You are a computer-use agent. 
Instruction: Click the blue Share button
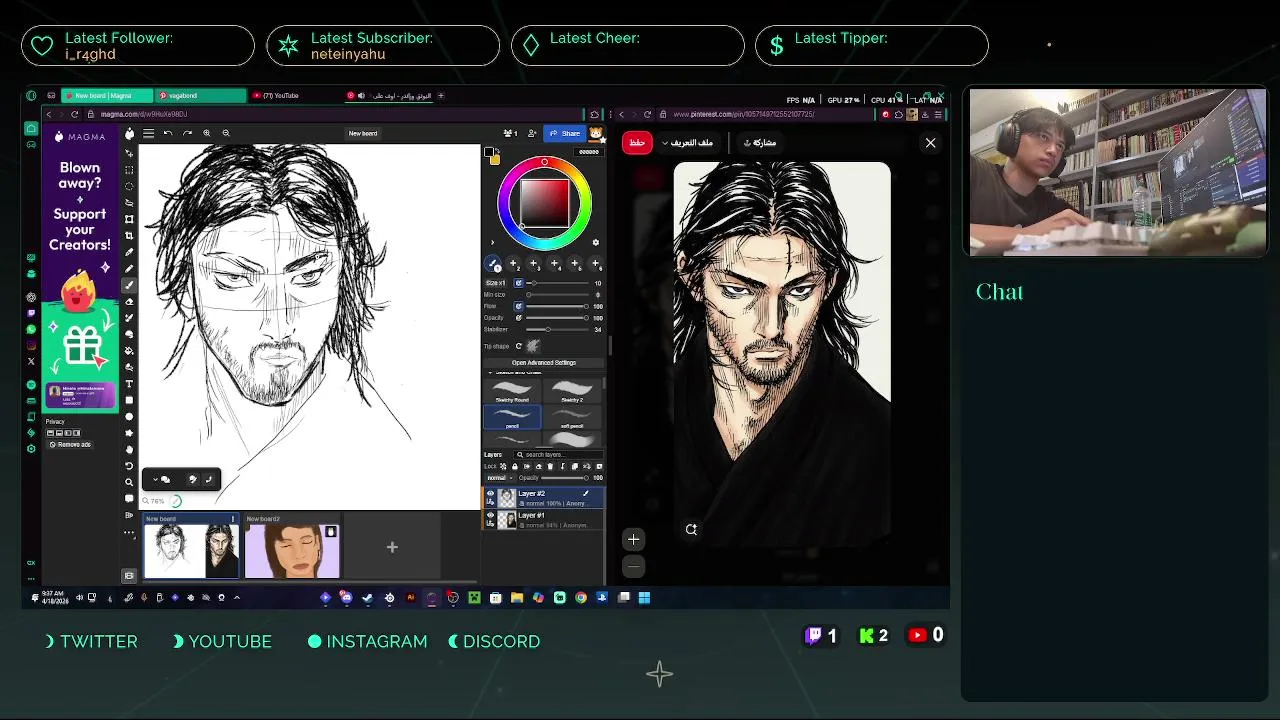(x=565, y=133)
